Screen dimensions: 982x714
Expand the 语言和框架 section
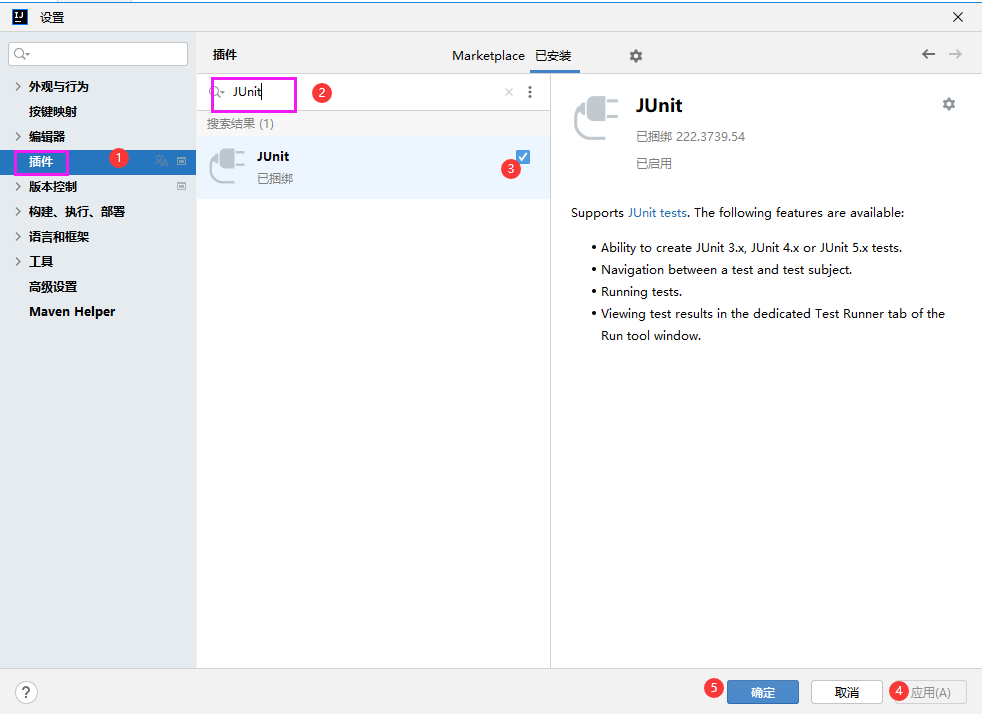tap(18, 237)
